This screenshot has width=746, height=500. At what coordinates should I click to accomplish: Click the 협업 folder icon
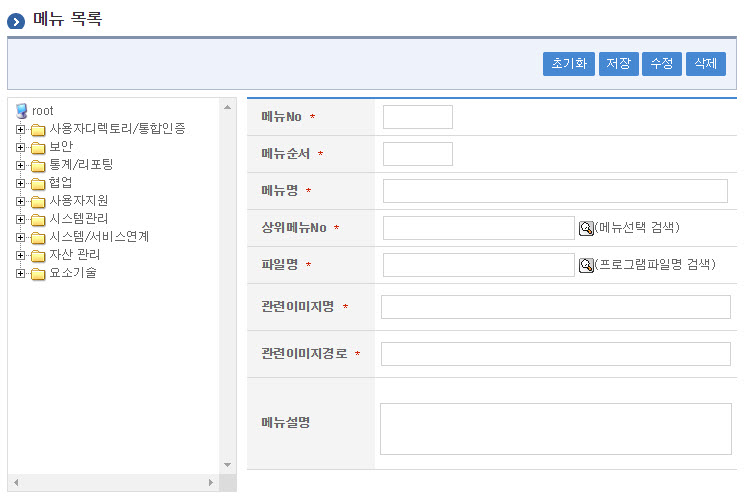pos(38,183)
